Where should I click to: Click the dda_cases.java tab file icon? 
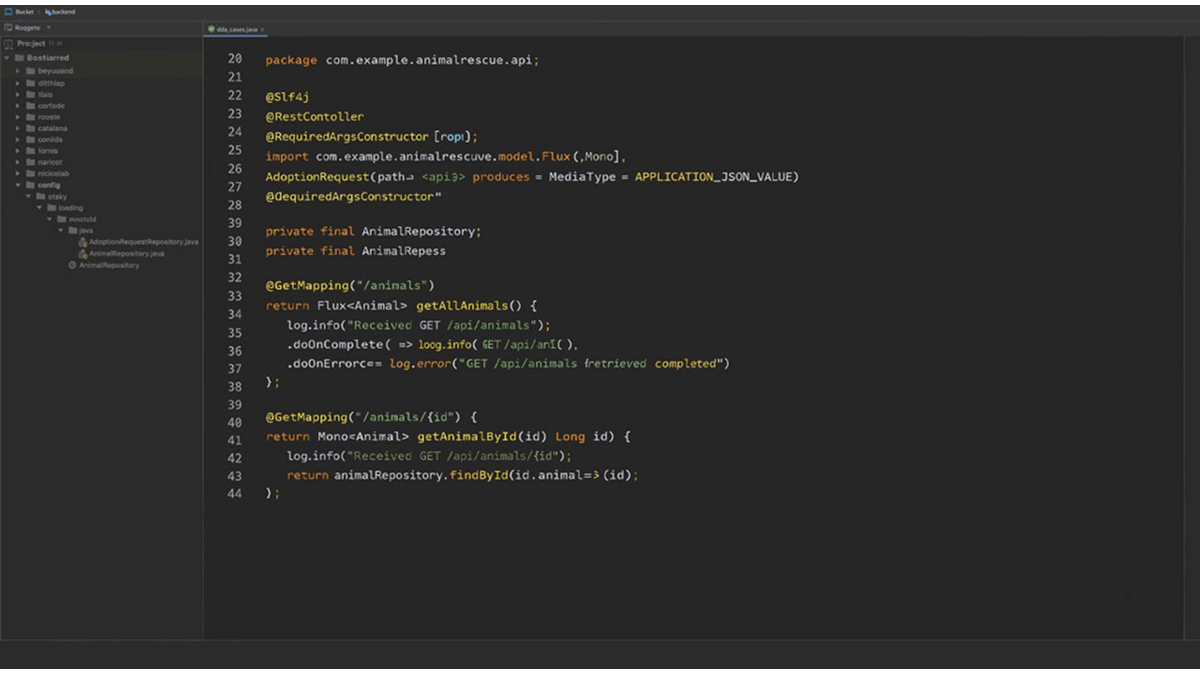211,29
